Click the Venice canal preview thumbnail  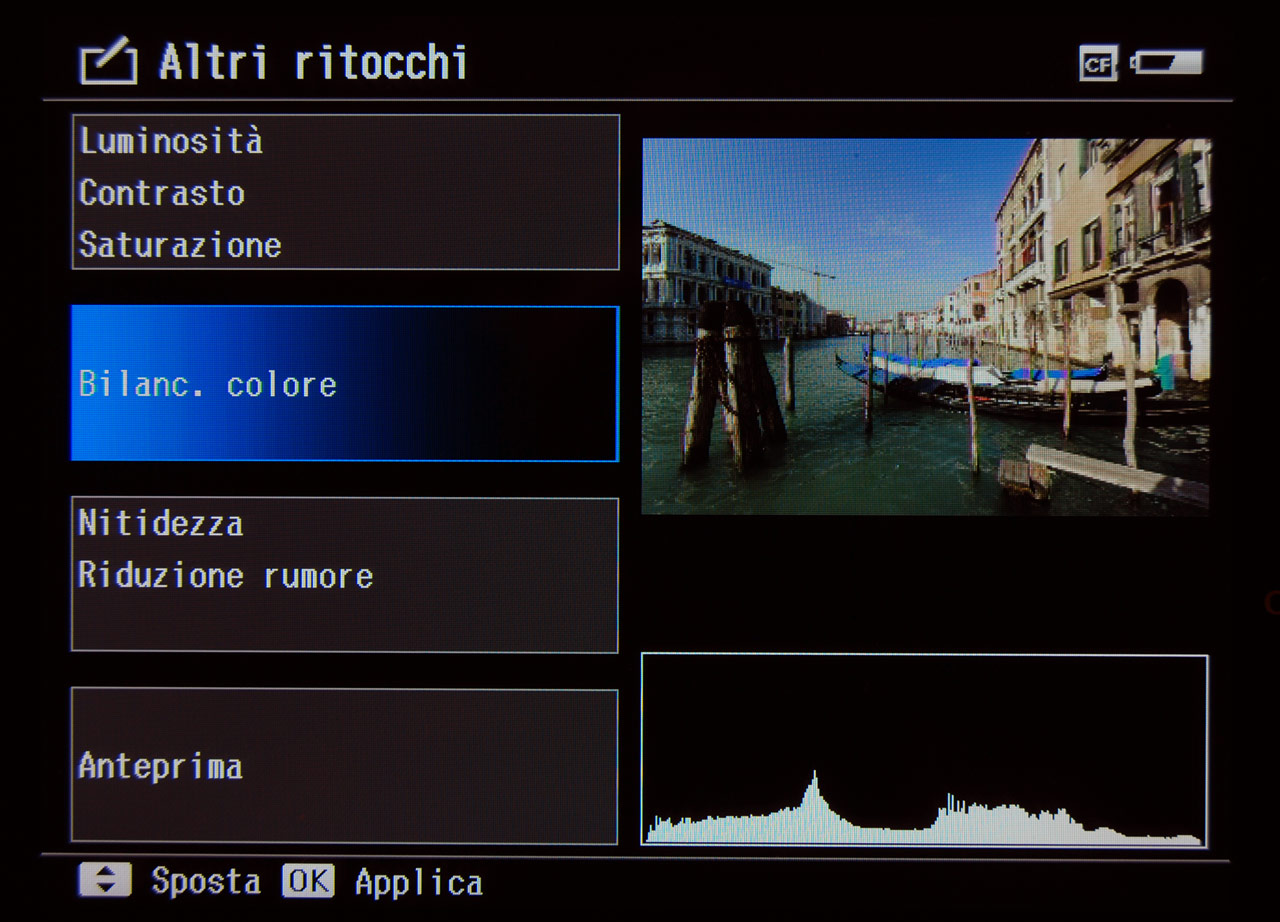click(926, 326)
